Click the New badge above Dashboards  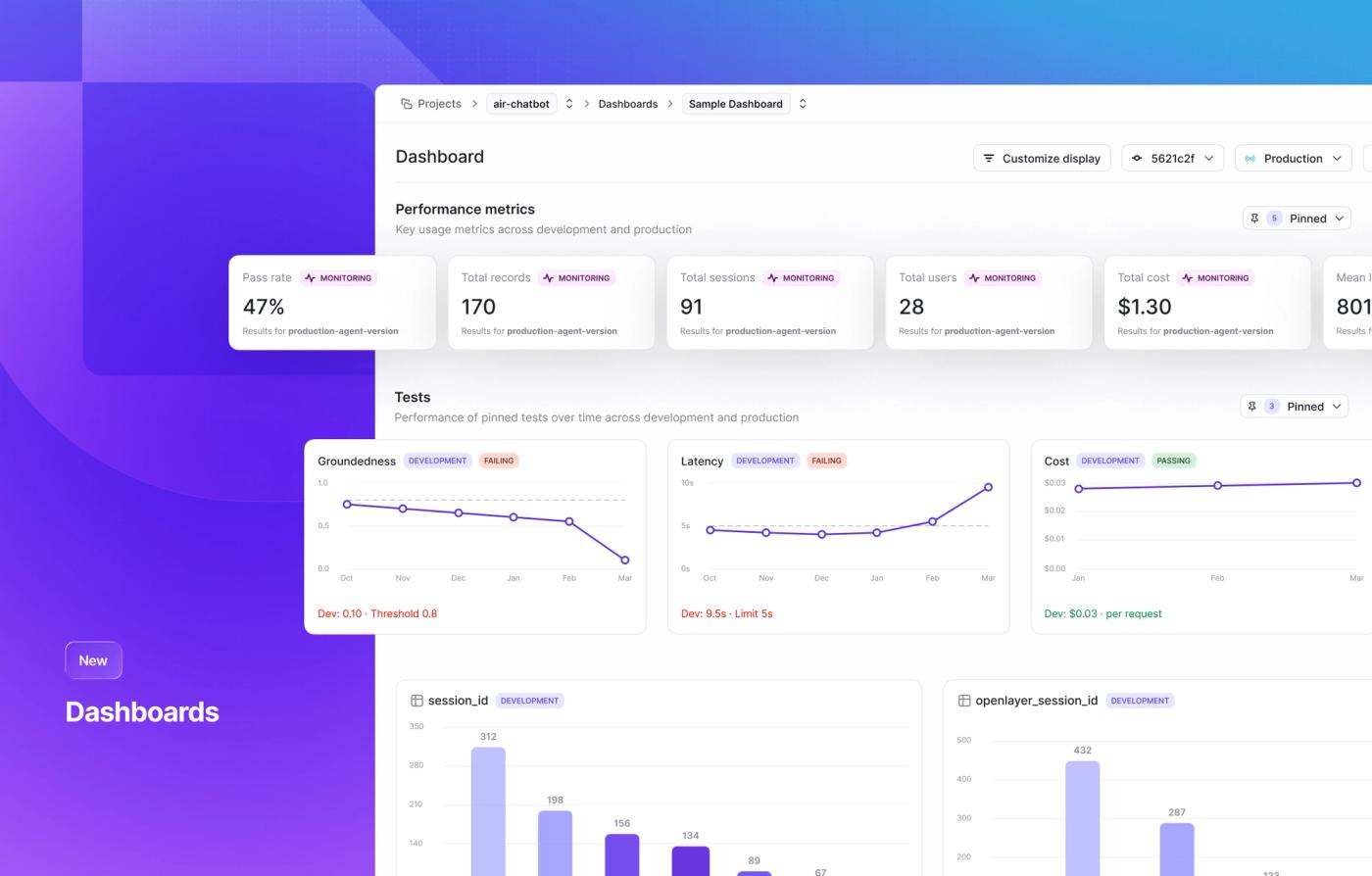pos(93,660)
